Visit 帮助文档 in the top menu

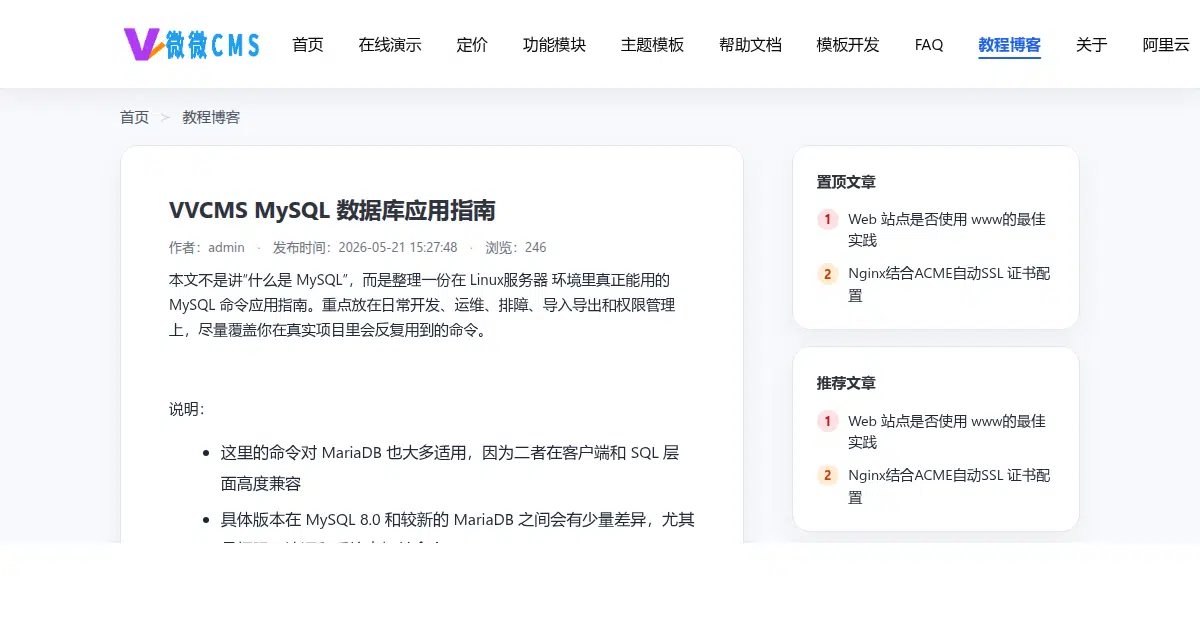pyautogui.click(x=750, y=45)
